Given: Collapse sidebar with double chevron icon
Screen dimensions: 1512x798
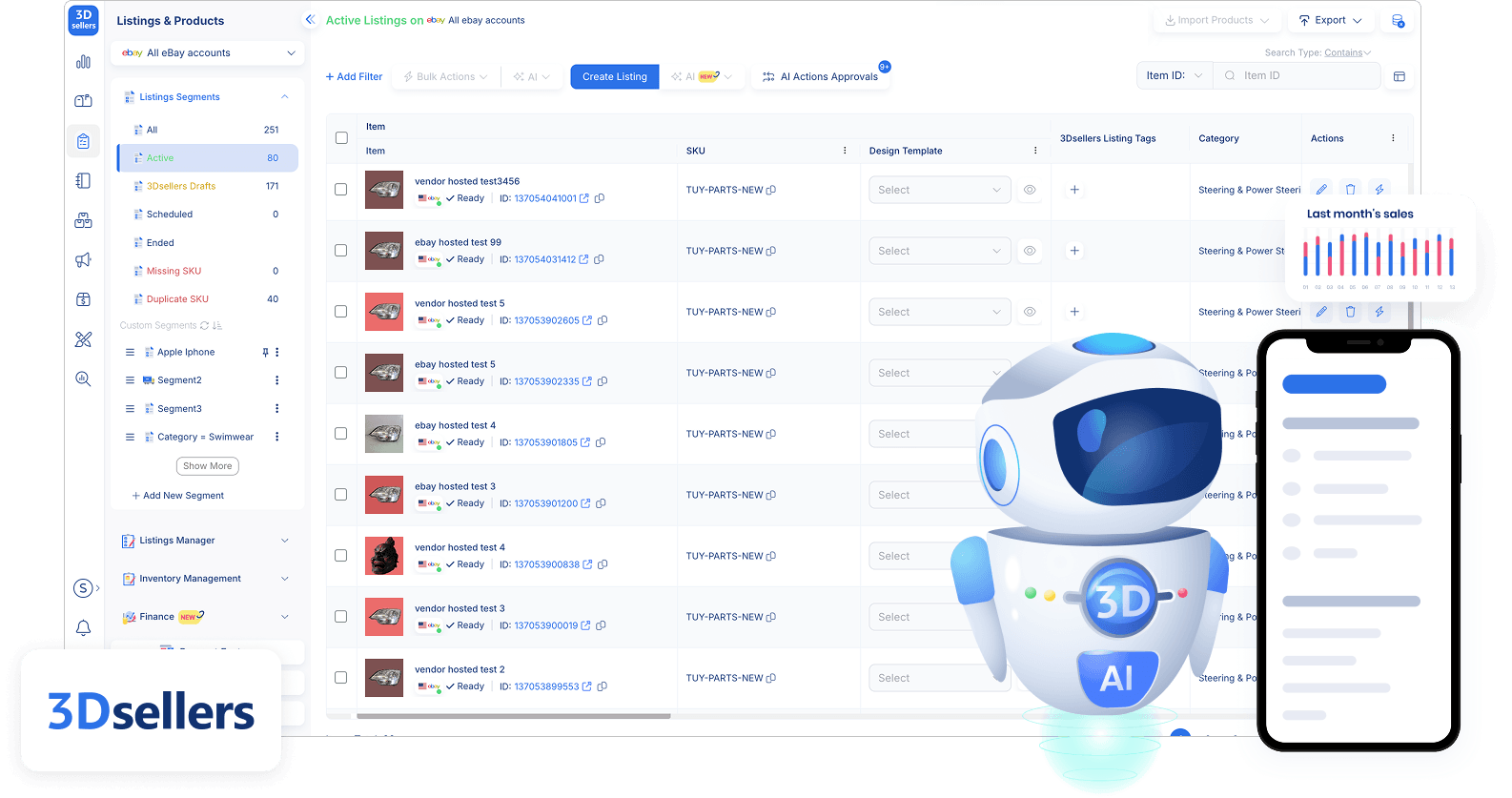Looking at the screenshot, I should [309, 19].
